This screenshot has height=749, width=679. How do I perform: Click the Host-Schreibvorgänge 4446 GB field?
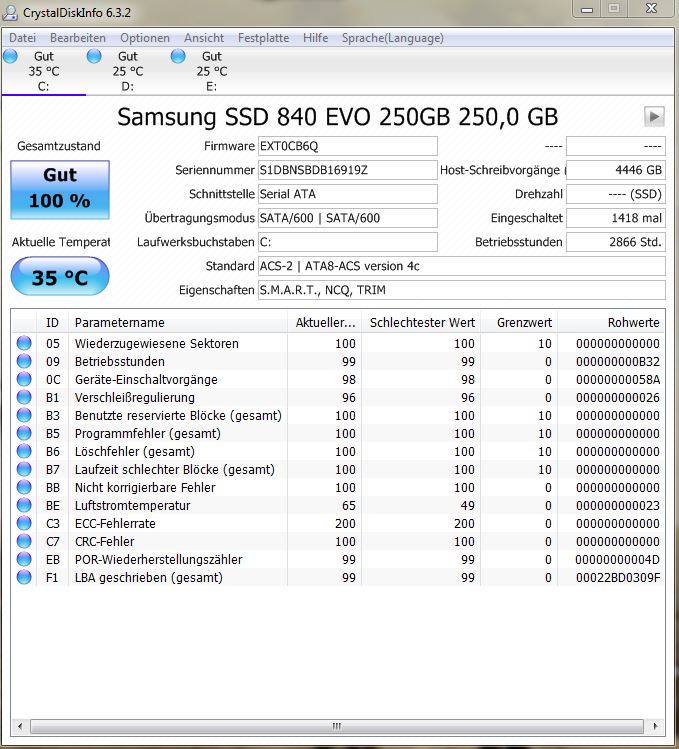[x=615, y=170]
